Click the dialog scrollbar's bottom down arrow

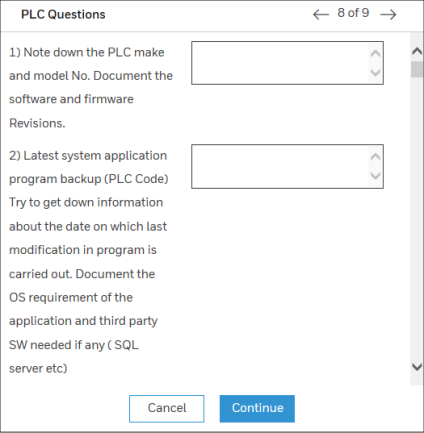tap(417, 367)
